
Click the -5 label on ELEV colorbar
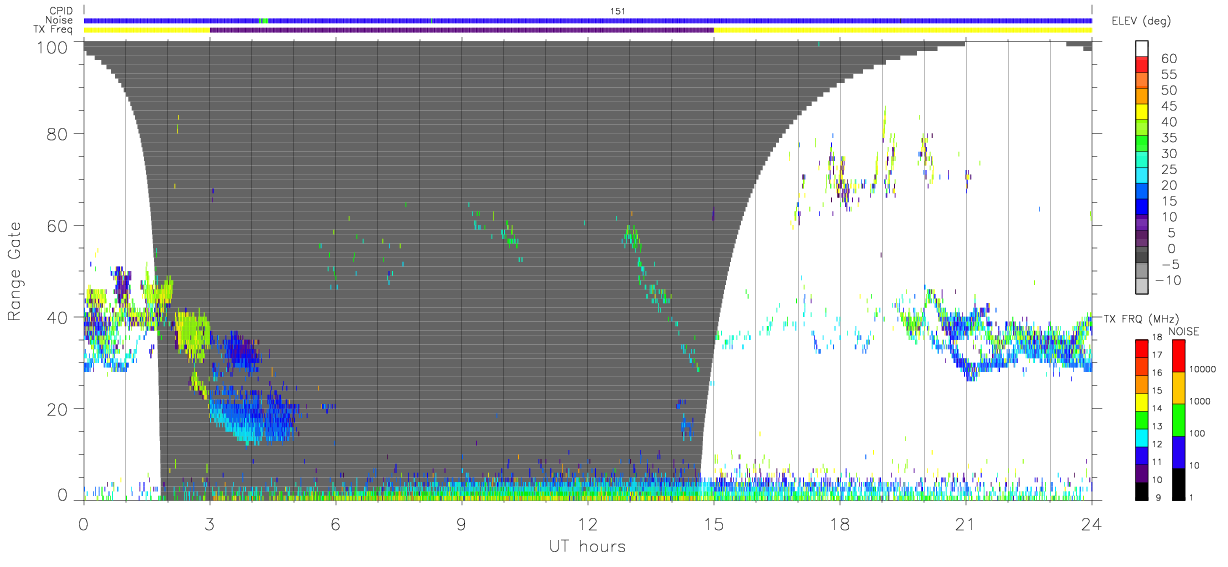point(1173,264)
